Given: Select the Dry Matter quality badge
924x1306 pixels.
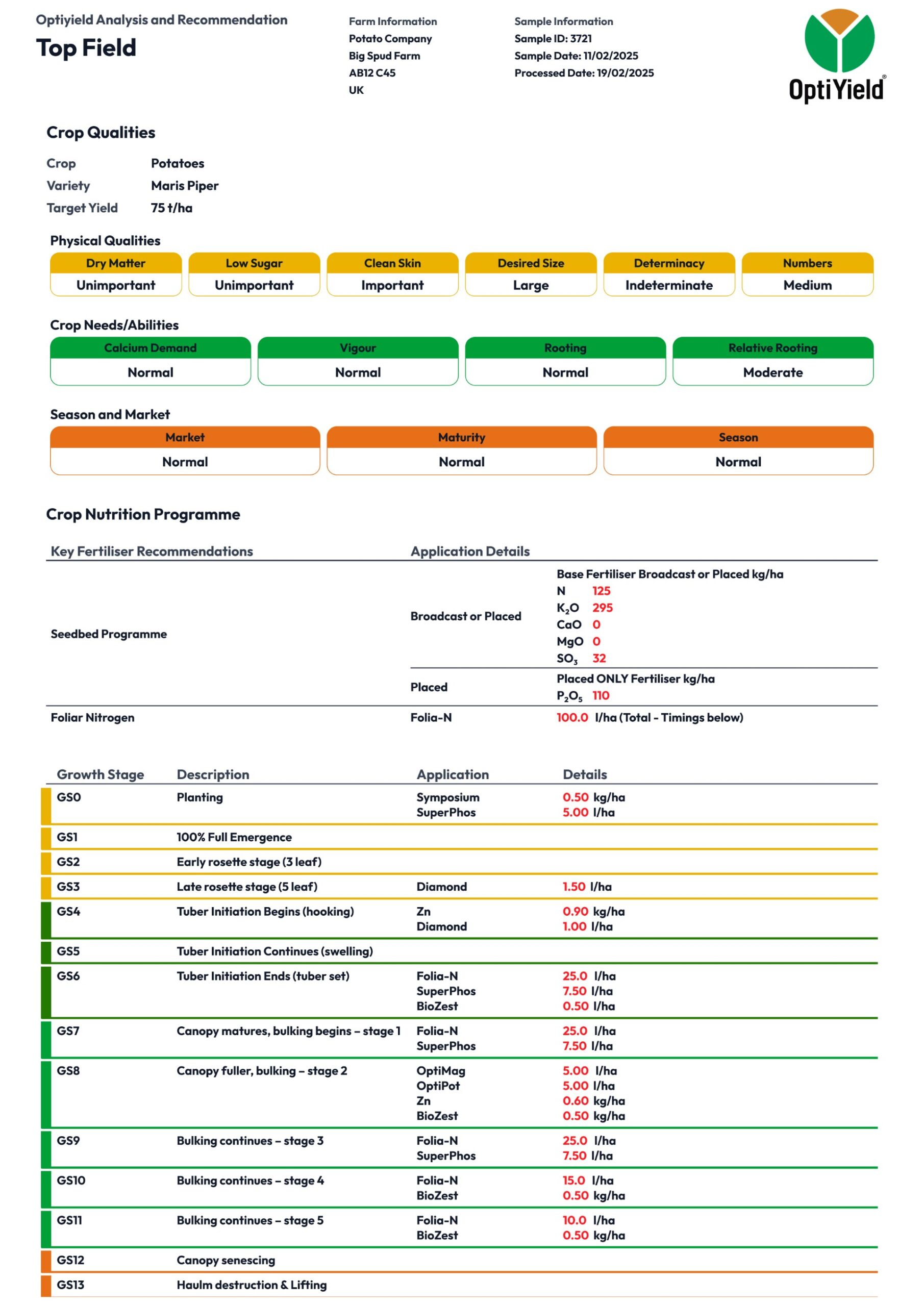Looking at the screenshot, I should pyautogui.click(x=116, y=275).
